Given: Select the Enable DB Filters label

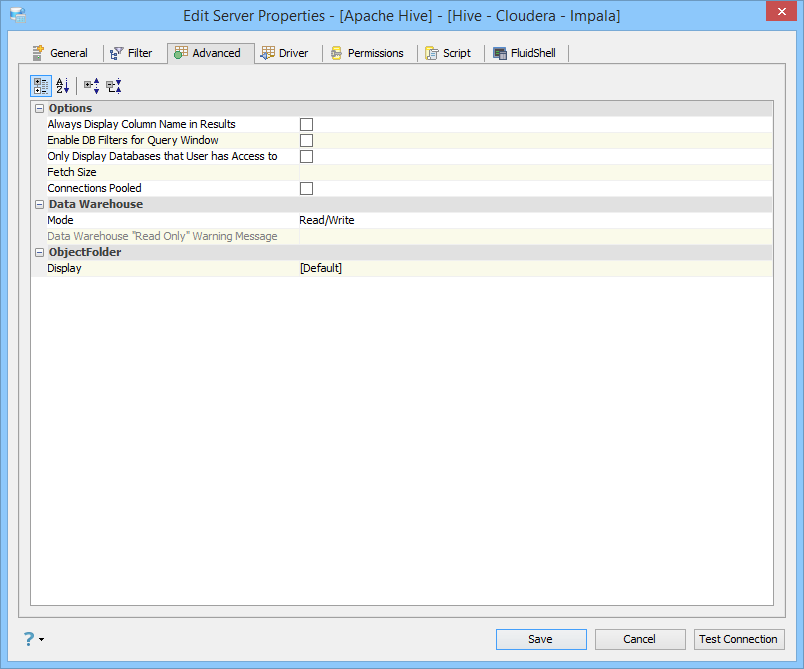Looking at the screenshot, I should pos(133,140).
